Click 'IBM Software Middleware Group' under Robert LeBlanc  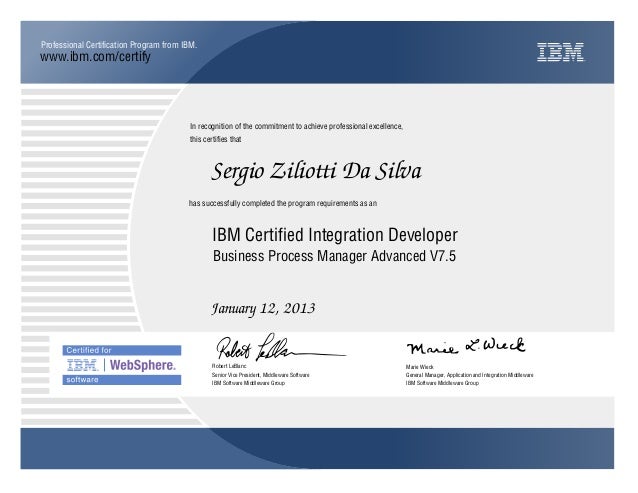[248, 383]
